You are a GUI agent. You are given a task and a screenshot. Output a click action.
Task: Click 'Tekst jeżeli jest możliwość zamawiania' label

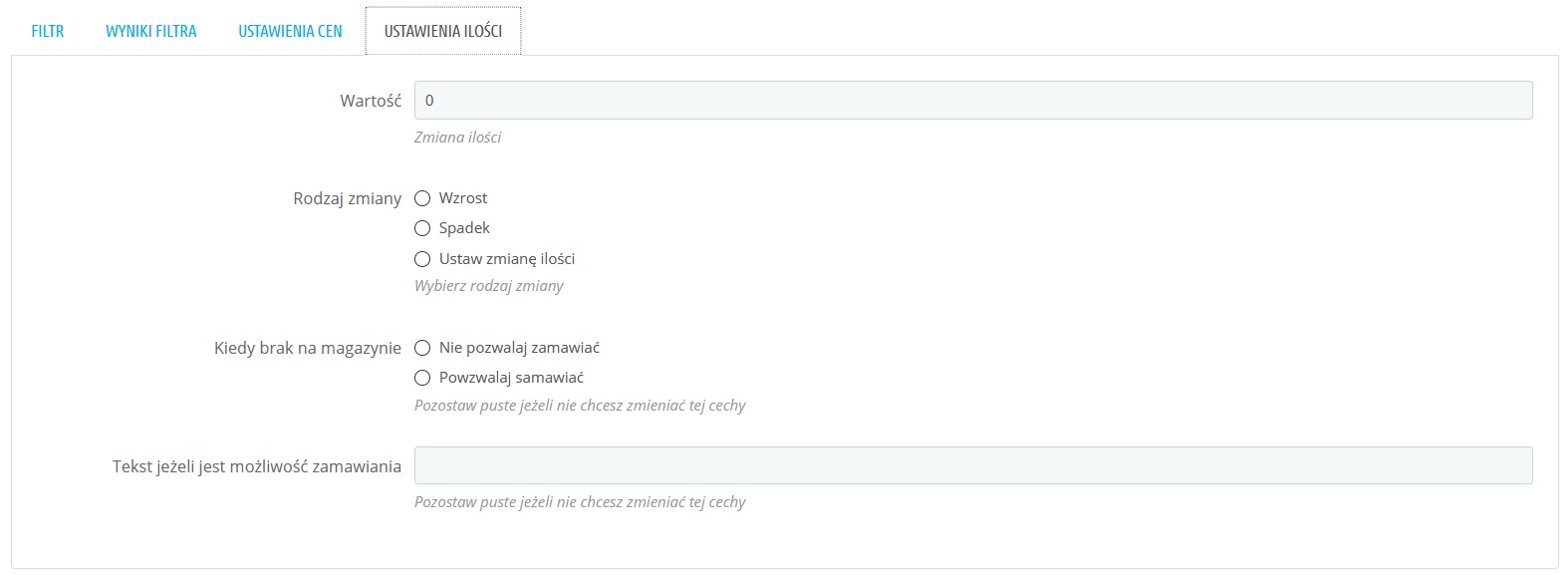pos(257,466)
